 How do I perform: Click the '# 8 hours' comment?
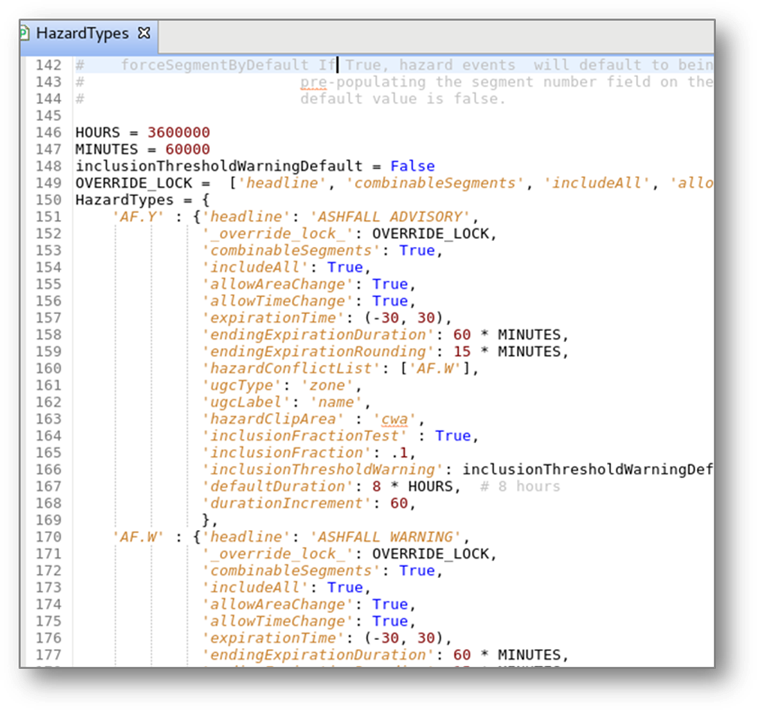click(x=520, y=487)
